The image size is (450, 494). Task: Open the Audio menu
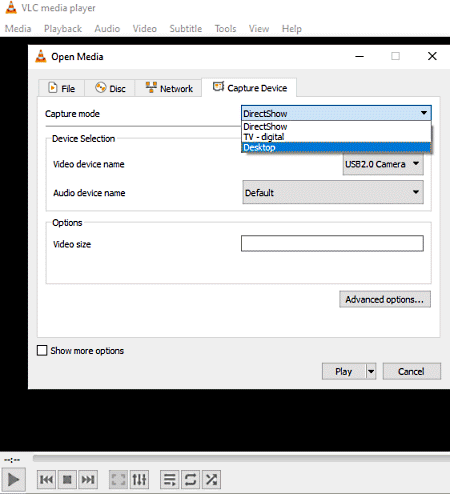(x=107, y=29)
